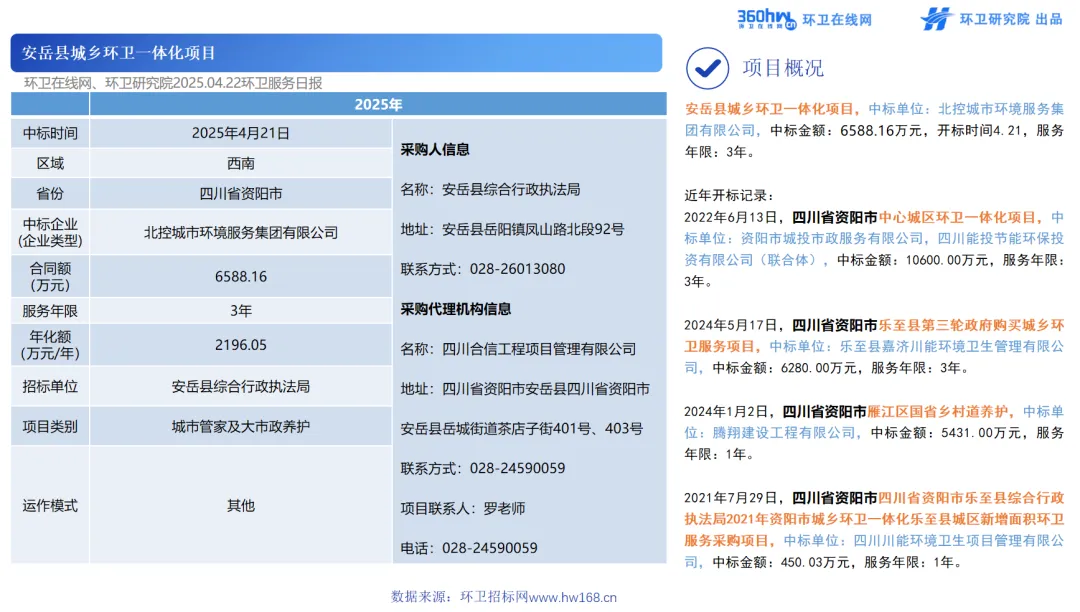Image resolution: width=1080 pixels, height=612 pixels.
Task: Click the 2024年1月2日 record date
Action: point(725,412)
